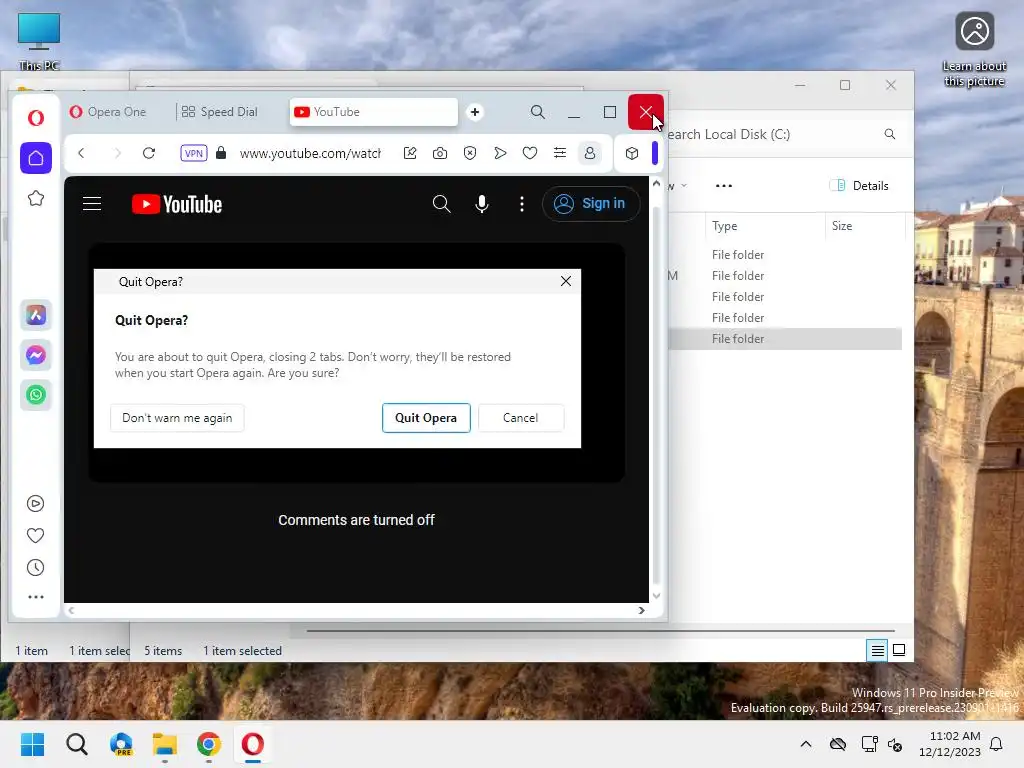Open the extensions cube icon
The height and width of the screenshot is (768, 1024).
point(632,153)
